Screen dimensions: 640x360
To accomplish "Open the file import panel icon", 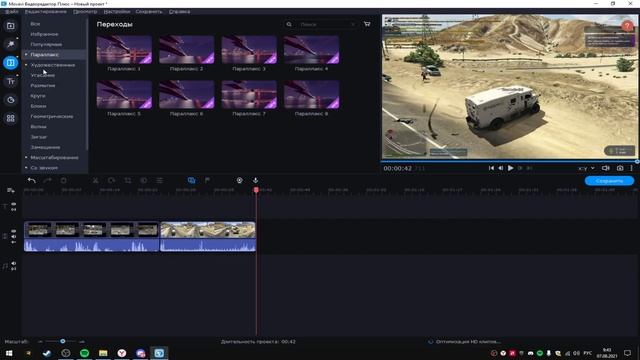I will click(x=11, y=26).
